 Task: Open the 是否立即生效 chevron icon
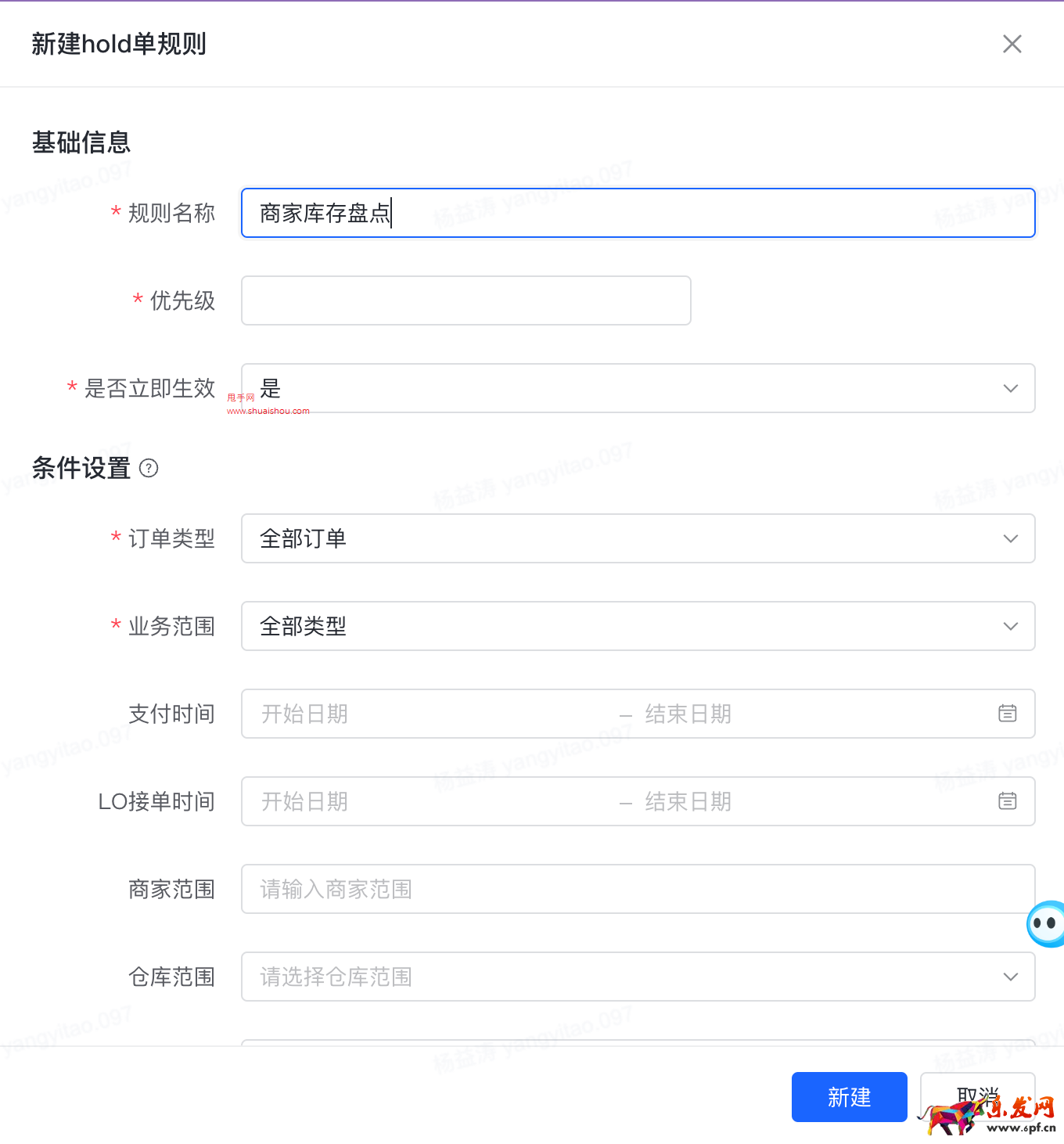click(x=1010, y=387)
